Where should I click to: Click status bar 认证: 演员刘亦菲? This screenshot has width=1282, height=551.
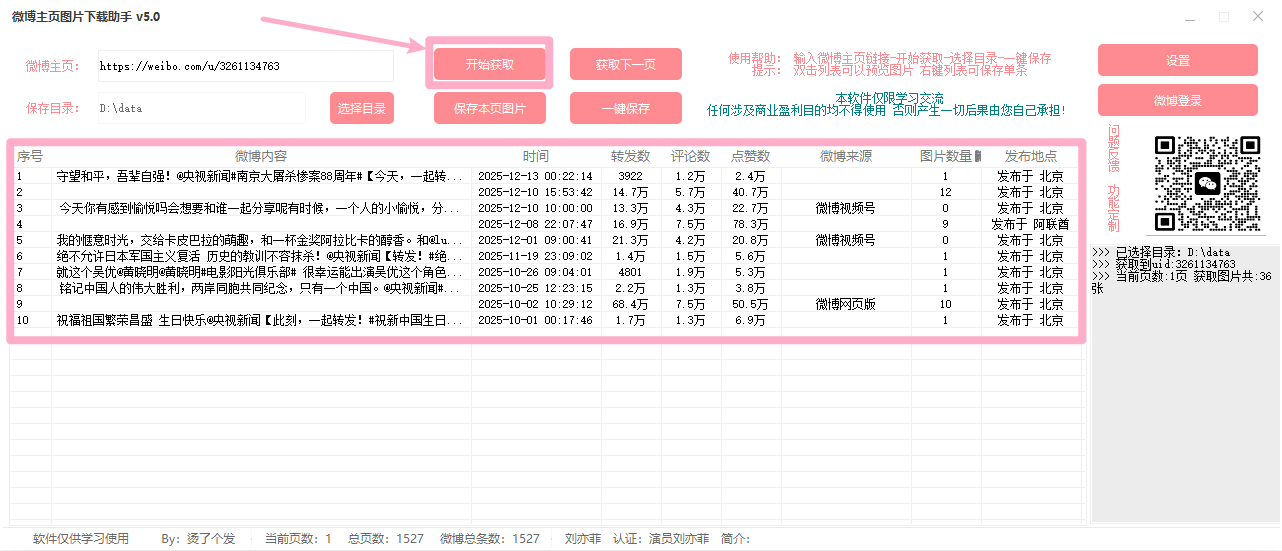pos(661,539)
